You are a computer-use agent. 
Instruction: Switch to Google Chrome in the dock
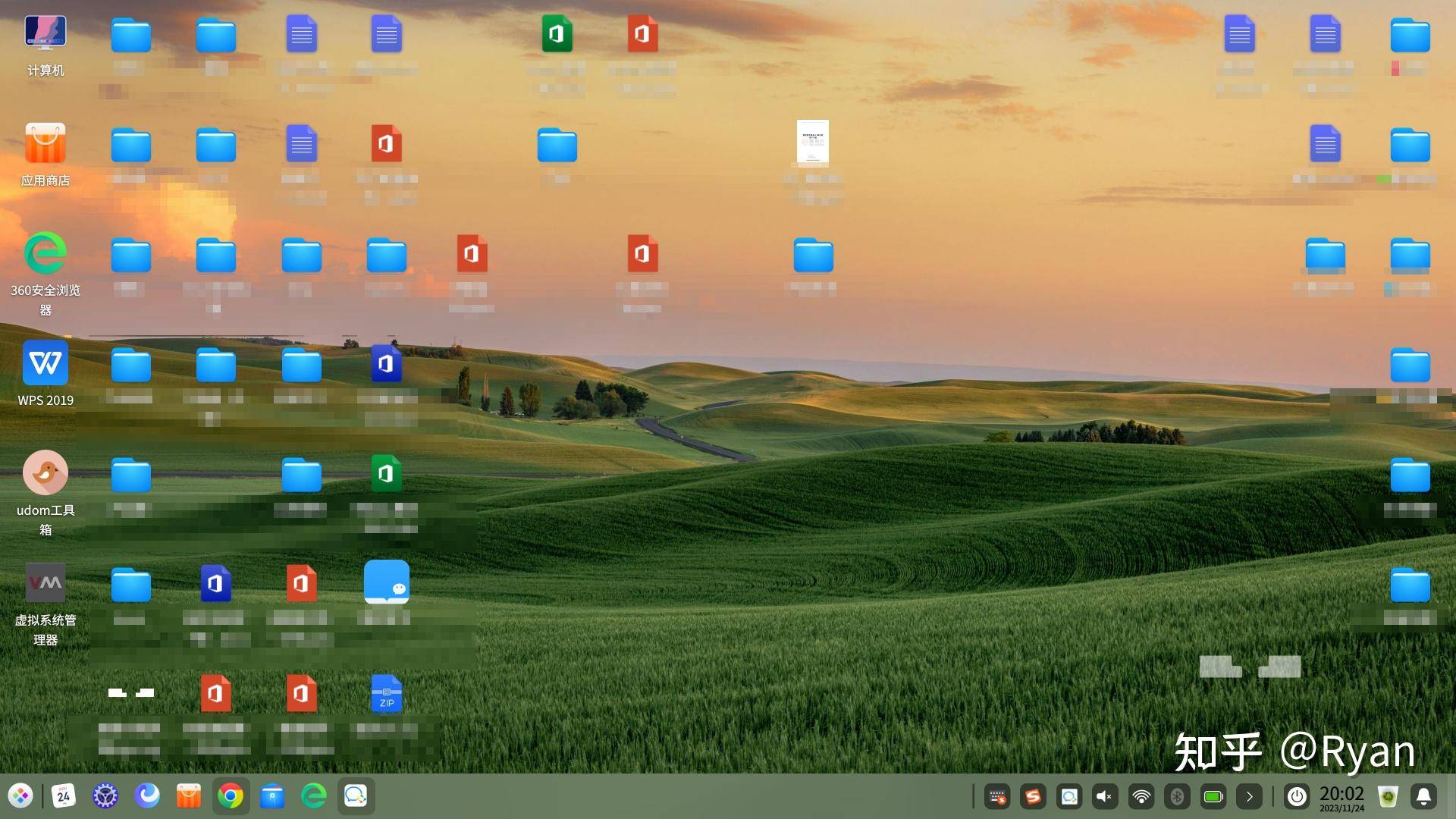coord(231,796)
